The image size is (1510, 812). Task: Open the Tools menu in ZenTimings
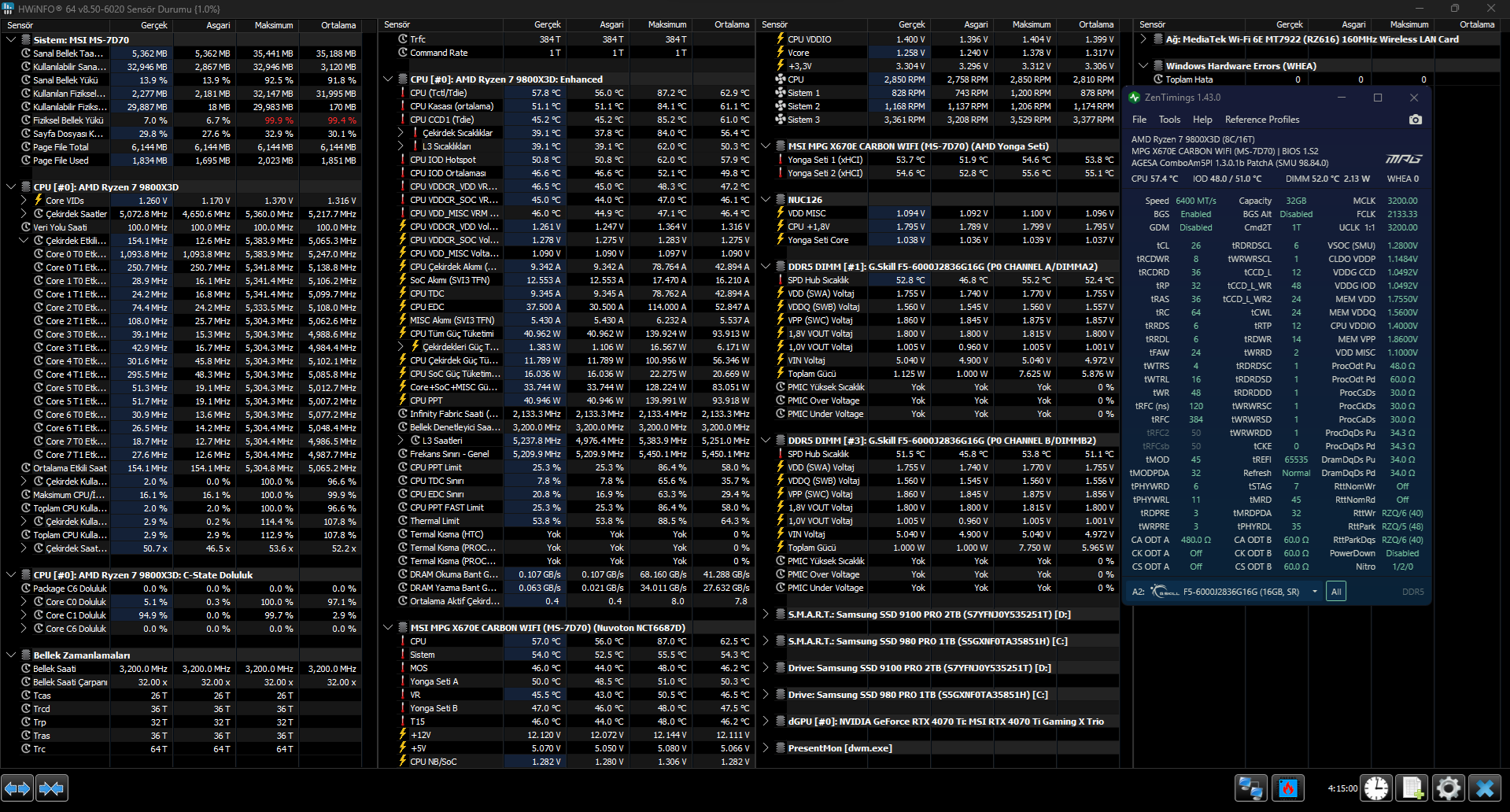pyautogui.click(x=1169, y=120)
